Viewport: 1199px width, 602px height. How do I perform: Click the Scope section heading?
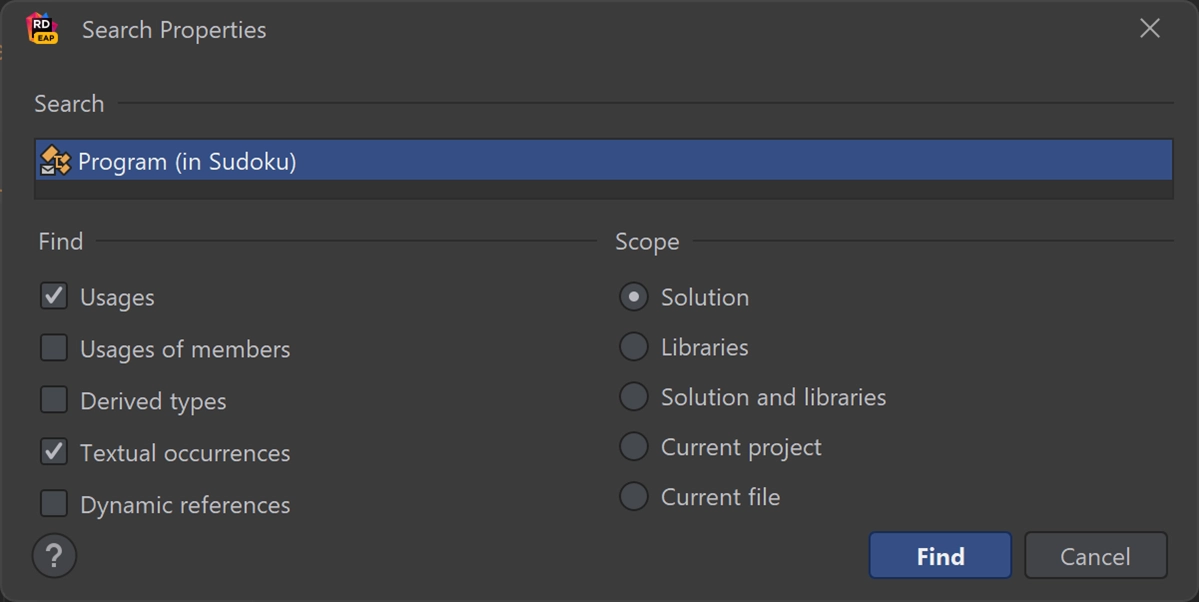click(x=647, y=242)
